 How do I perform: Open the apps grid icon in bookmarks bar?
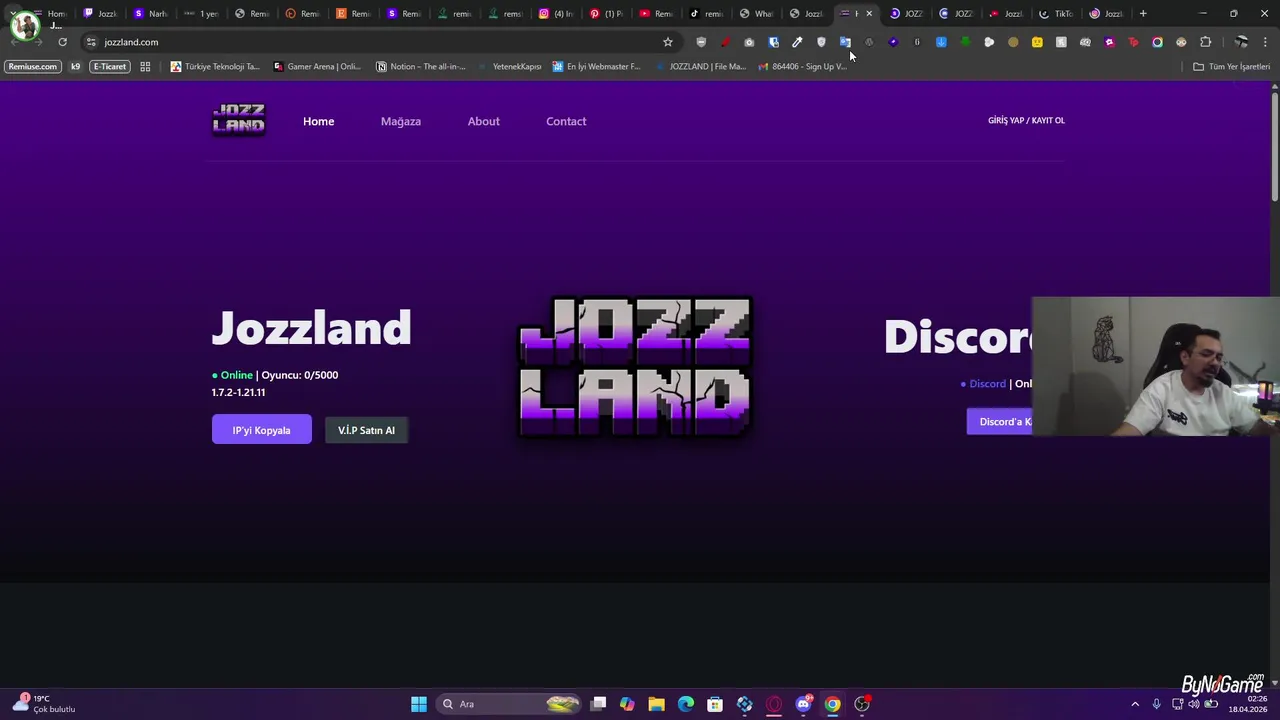(145, 66)
